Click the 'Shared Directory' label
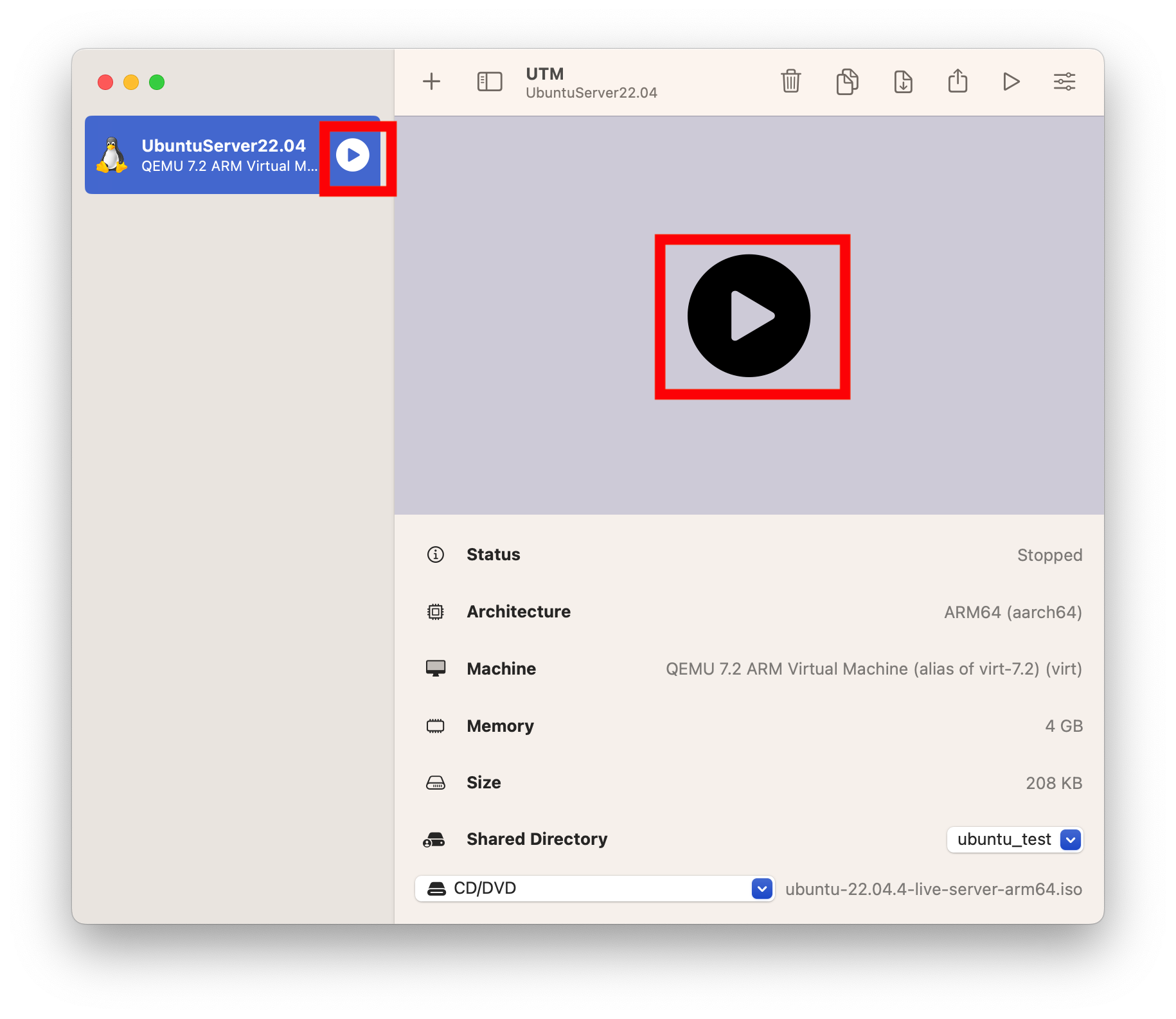1176x1019 pixels. pos(537,839)
